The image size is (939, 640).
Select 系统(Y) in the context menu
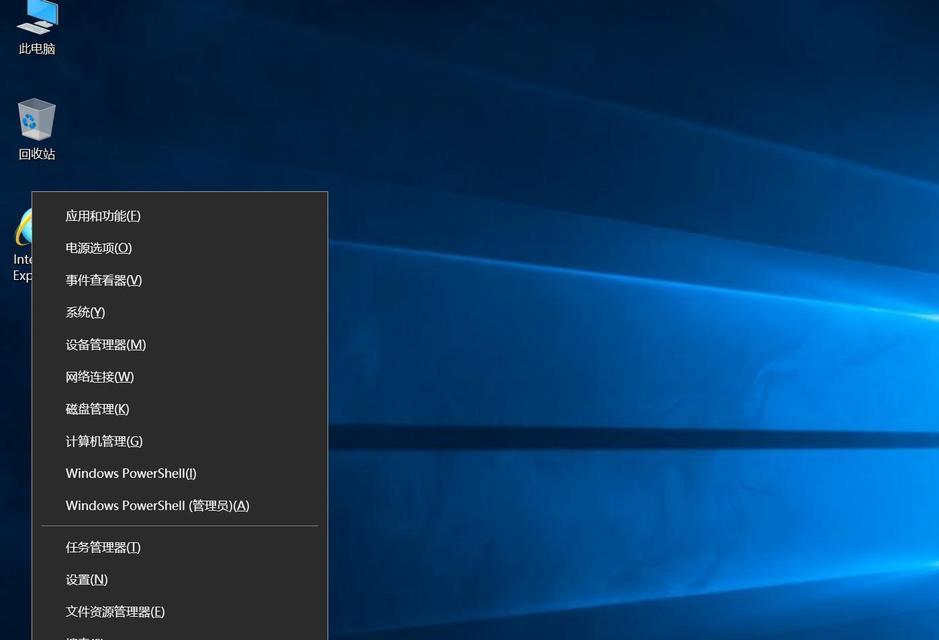pos(180,313)
